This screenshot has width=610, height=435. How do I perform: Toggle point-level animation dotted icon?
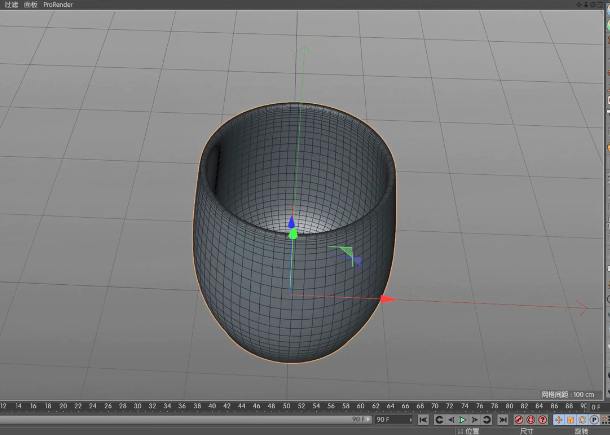pos(605,420)
